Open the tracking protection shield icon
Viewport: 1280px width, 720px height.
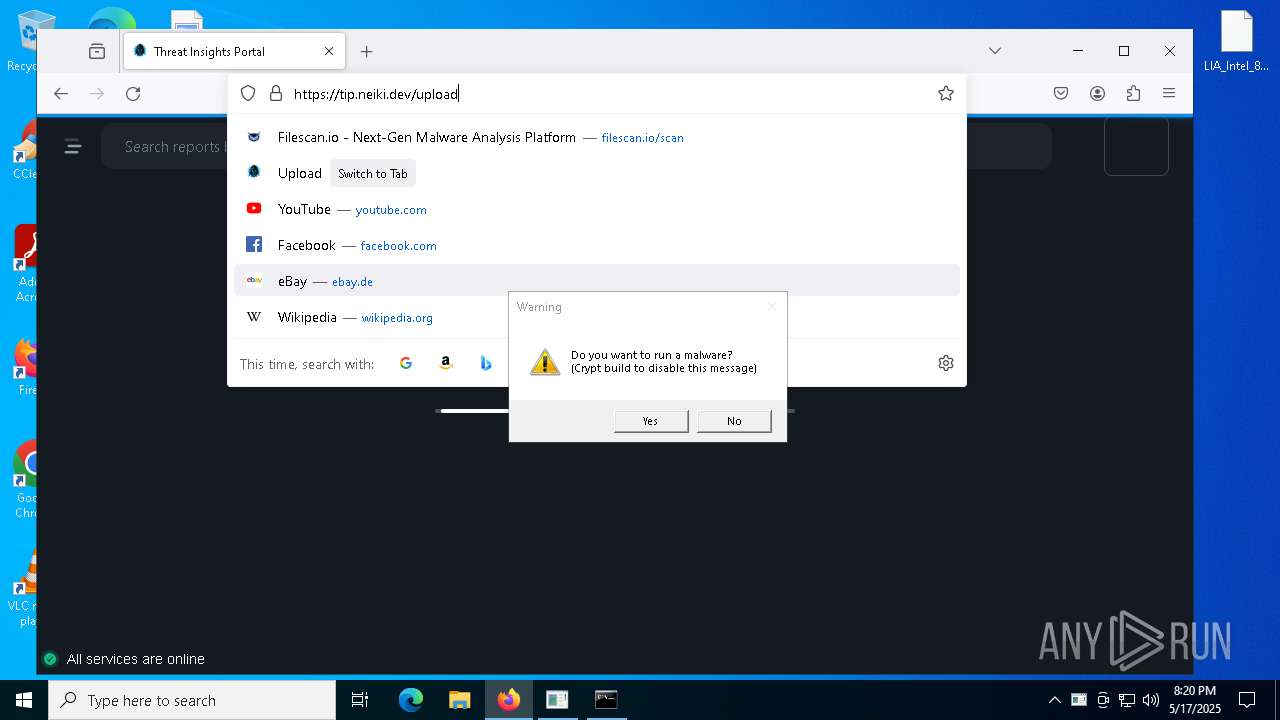point(248,94)
